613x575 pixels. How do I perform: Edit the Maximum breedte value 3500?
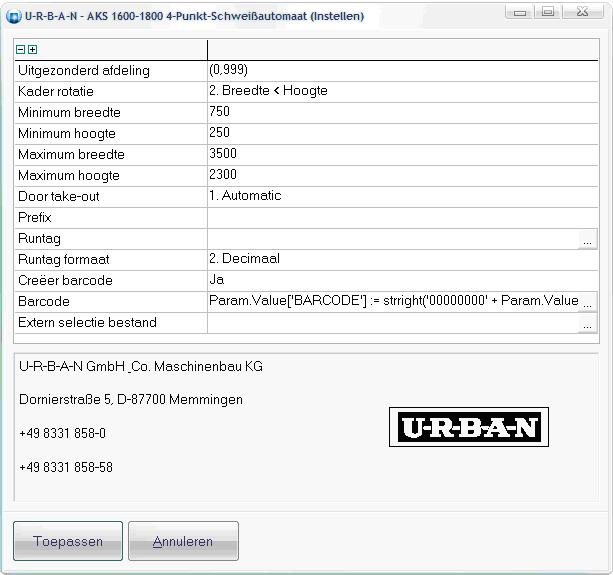click(x=403, y=155)
